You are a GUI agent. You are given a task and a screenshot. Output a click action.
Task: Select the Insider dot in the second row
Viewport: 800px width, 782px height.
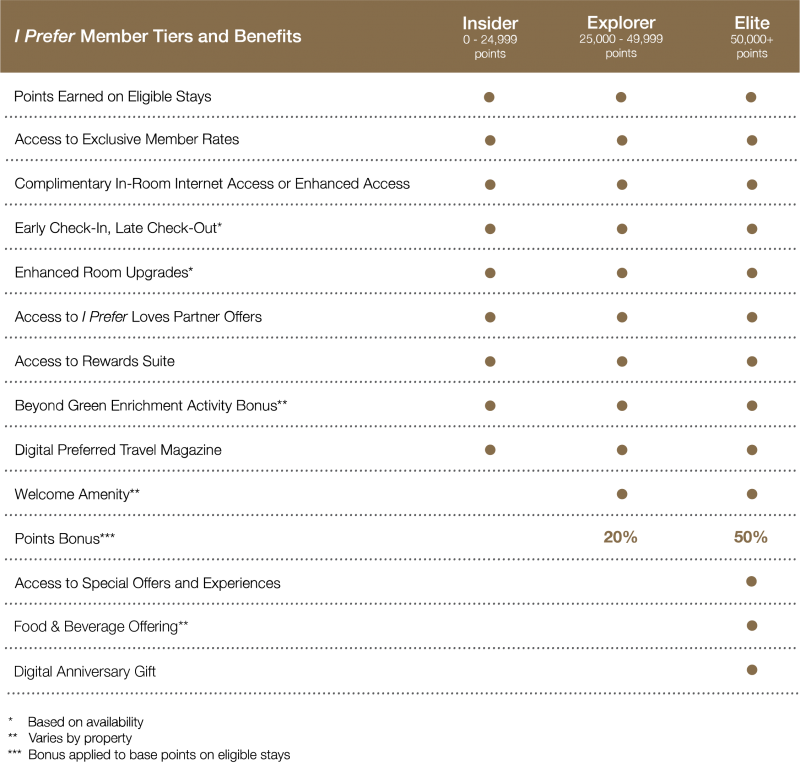(490, 141)
